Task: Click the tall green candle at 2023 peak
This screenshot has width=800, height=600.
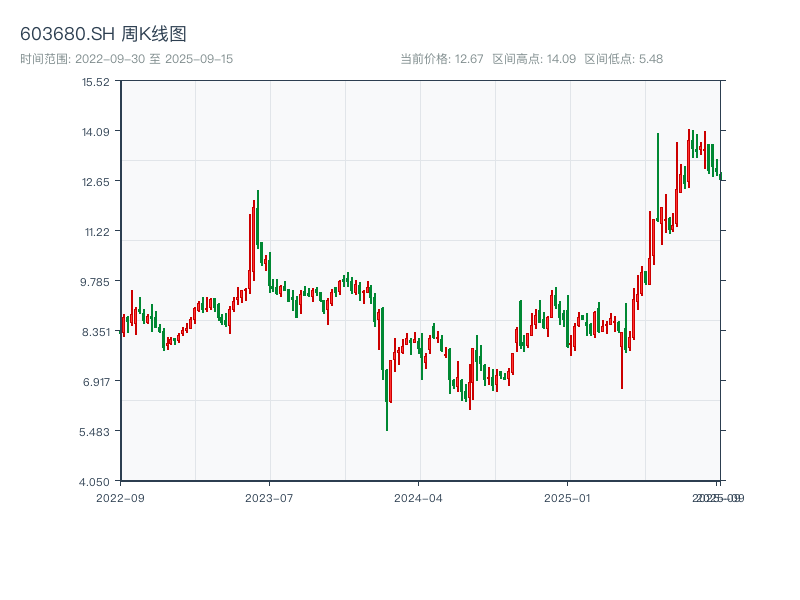Action: (258, 219)
